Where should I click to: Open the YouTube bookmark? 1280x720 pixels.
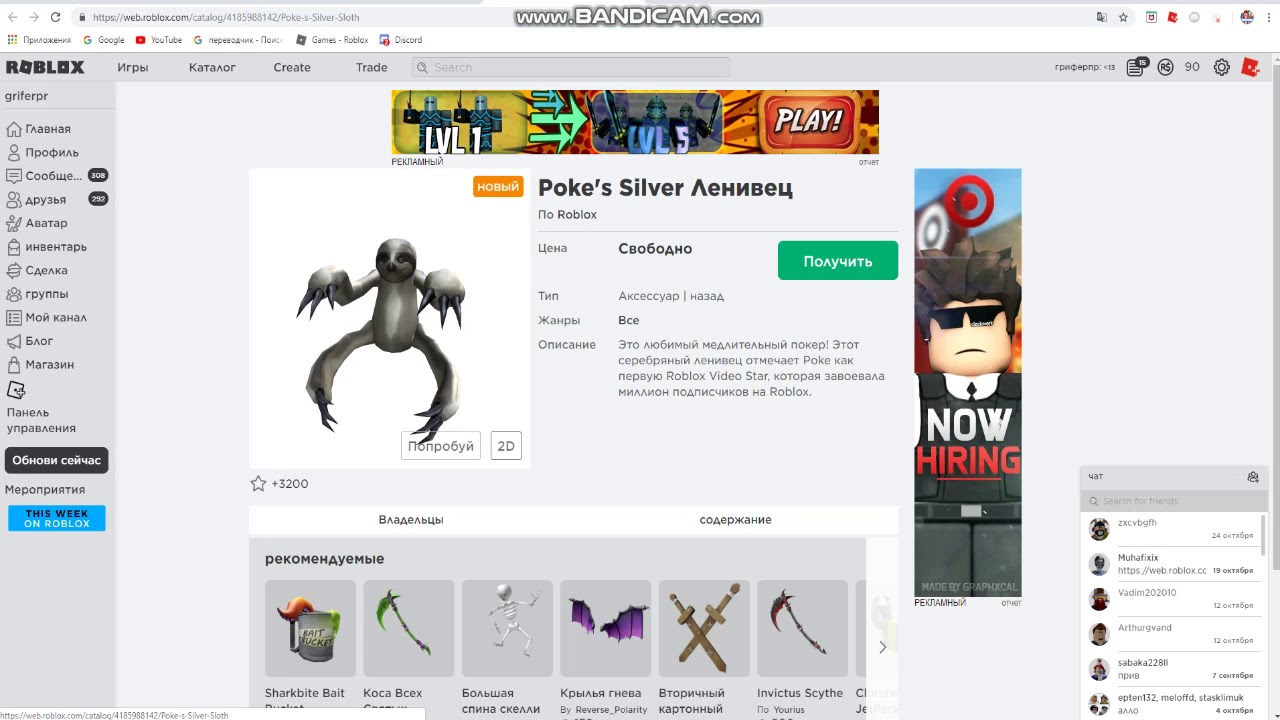(159, 40)
